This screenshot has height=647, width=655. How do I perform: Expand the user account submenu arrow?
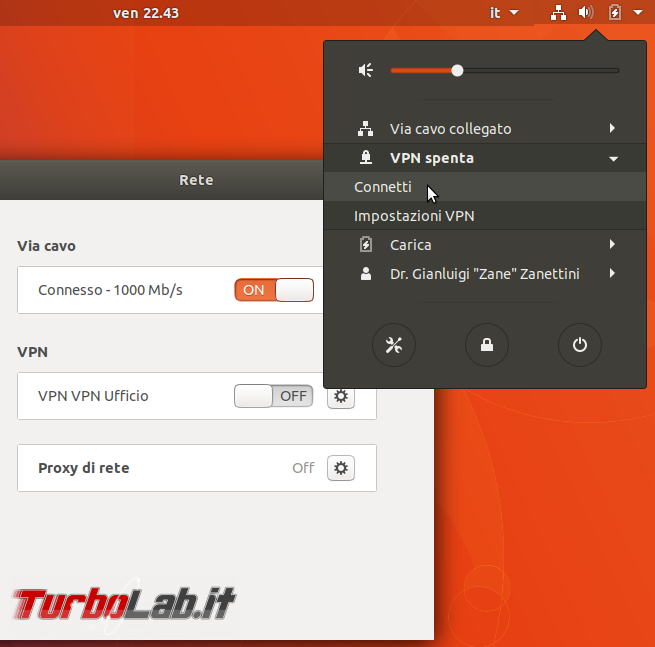click(612, 273)
